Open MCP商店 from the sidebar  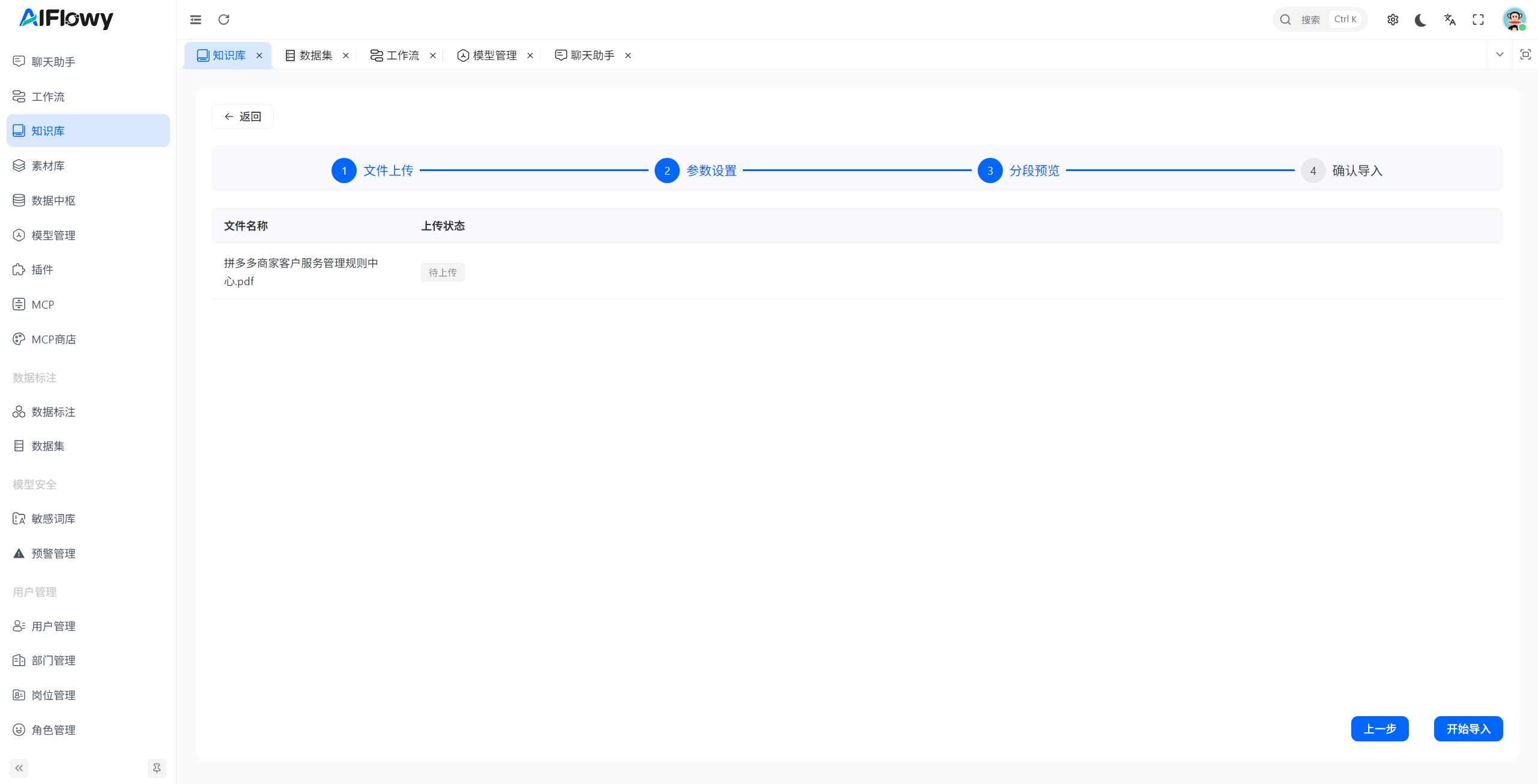[x=53, y=339]
